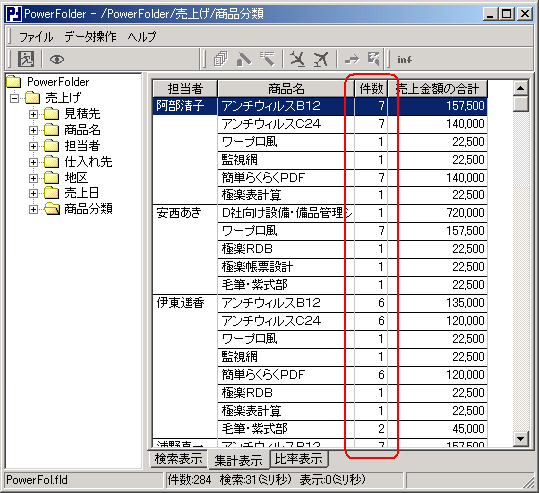Click the 極楽帳票設計 product cell
The width and height of the screenshot is (539, 493).
click(286, 267)
